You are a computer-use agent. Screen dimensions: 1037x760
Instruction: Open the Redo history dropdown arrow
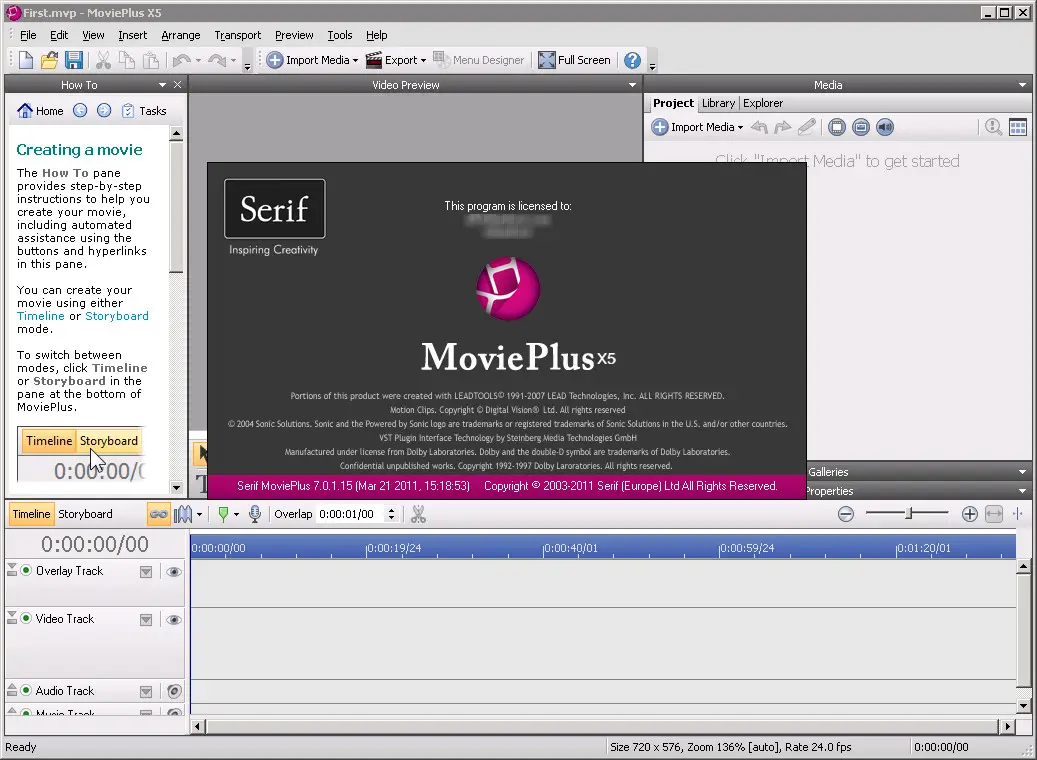coord(233,61)
